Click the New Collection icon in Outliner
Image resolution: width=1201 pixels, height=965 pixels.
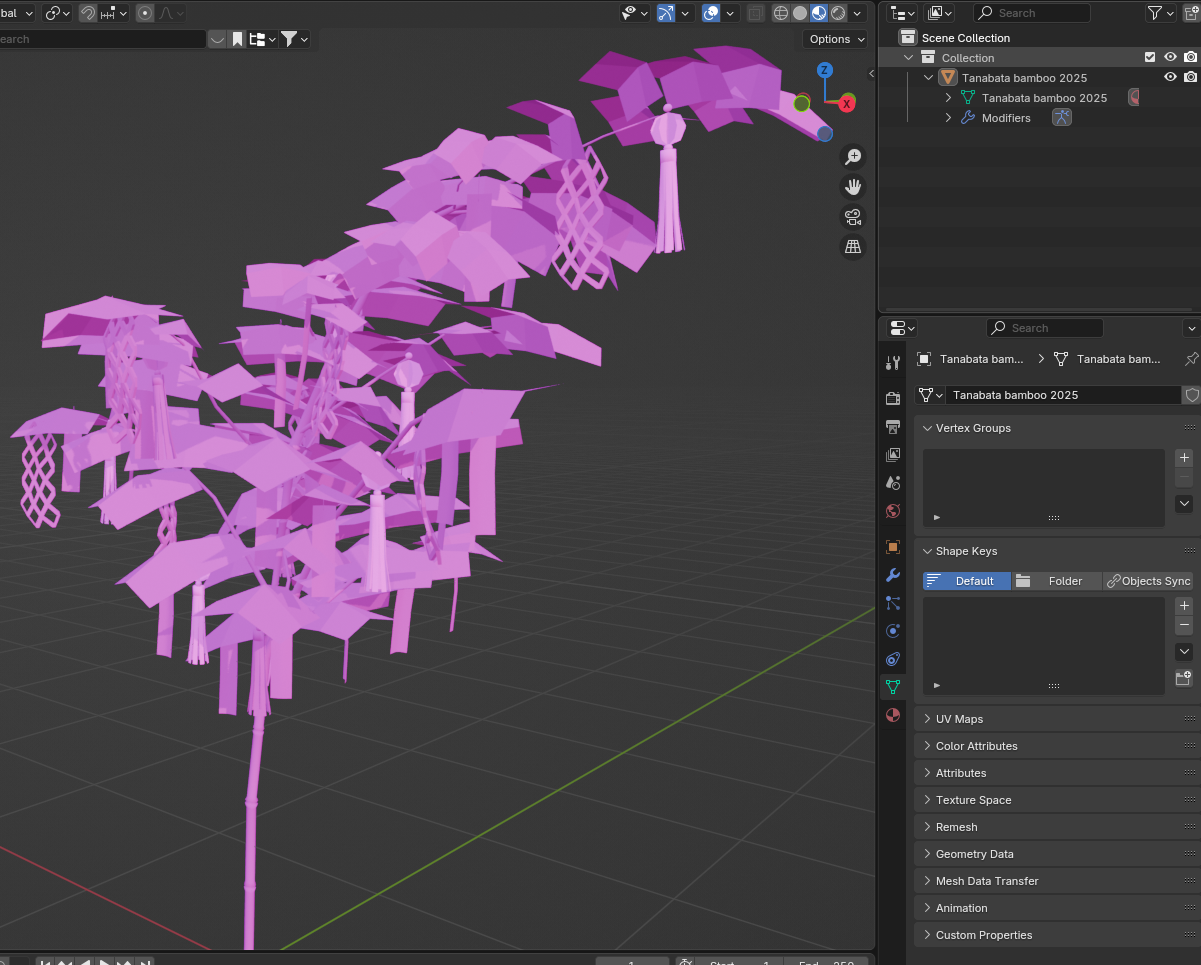[1190, 13]
